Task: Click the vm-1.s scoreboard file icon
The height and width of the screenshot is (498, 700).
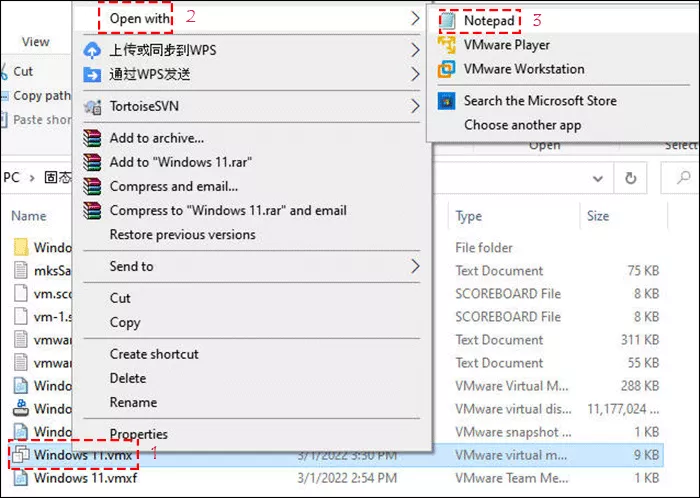Action: [x=21, y=317]
